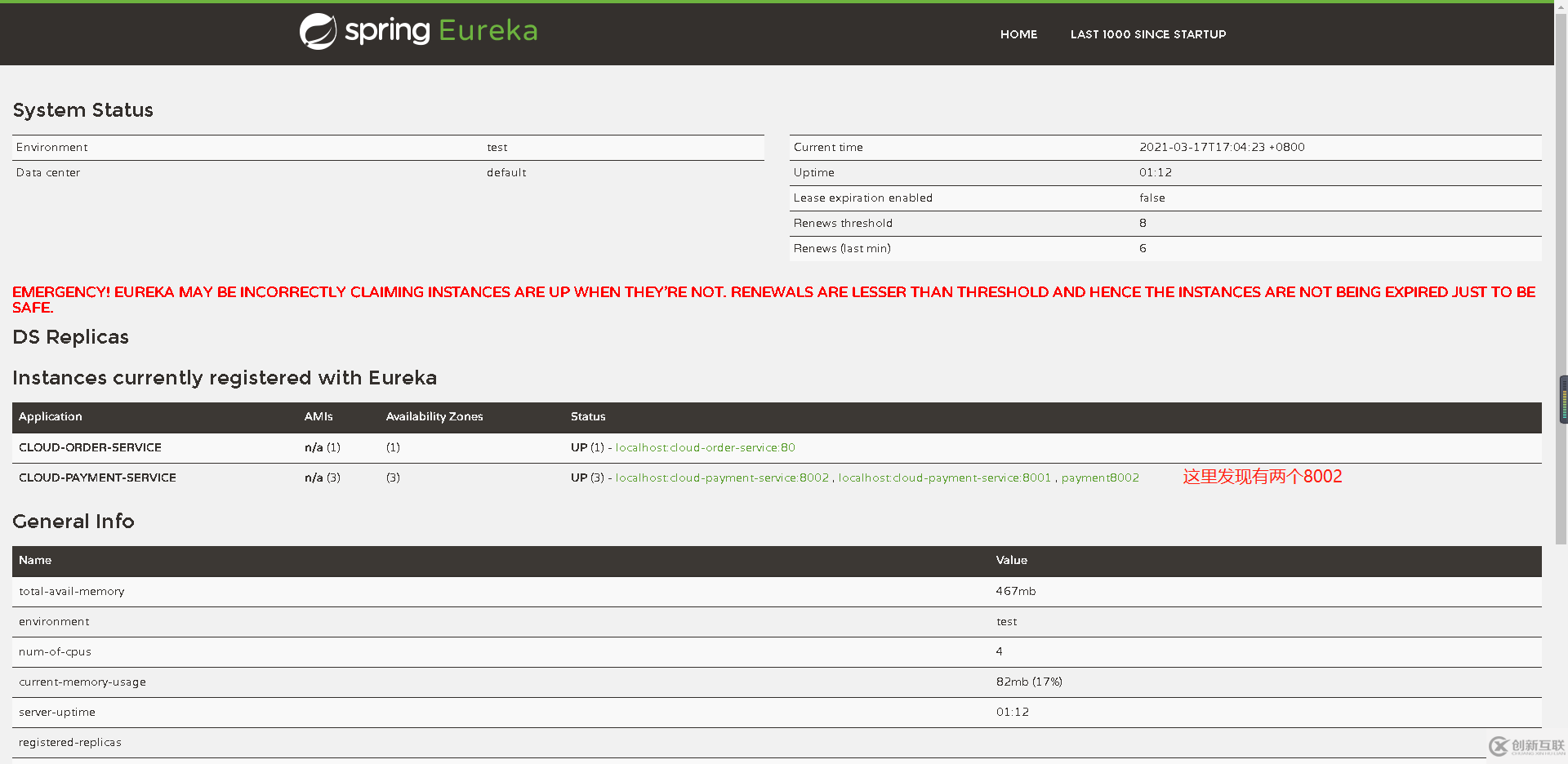Click the red EMERGENCY warning message
Screen dimensions: 1568x764
(x=773, y=300)
